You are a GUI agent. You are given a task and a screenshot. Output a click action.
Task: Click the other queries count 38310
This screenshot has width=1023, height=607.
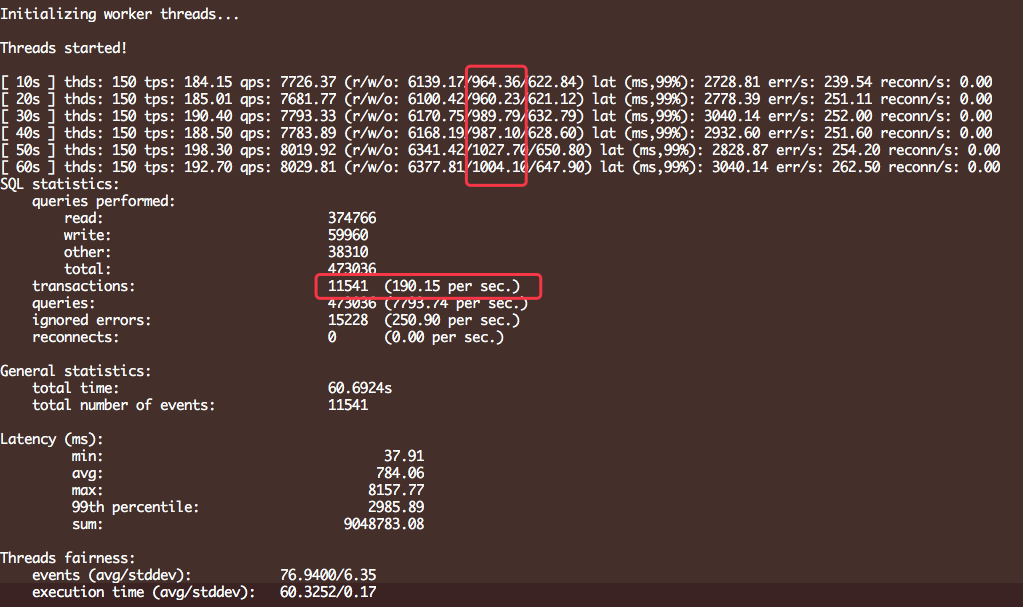(x=348, y=252)
